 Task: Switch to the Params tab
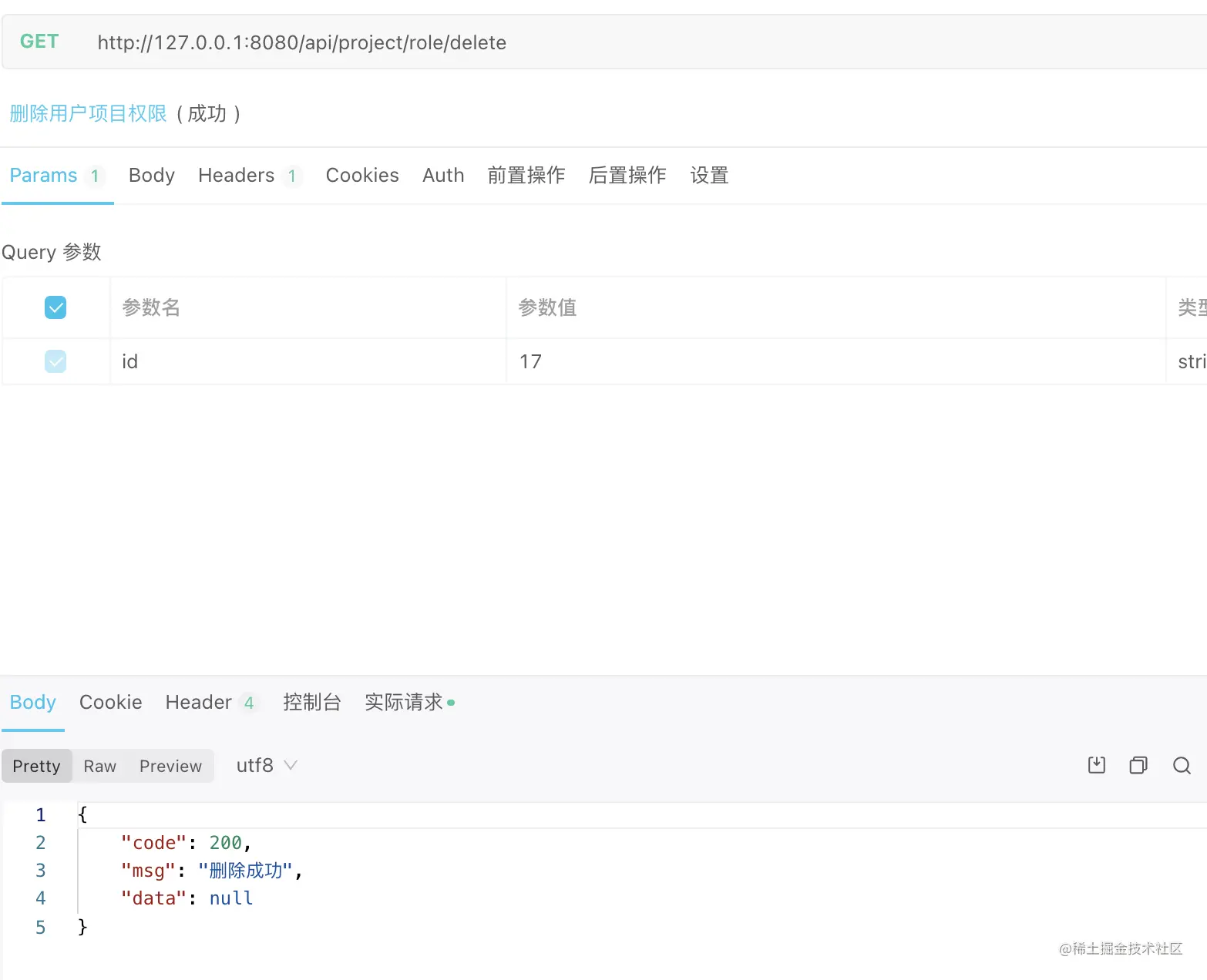57,176
